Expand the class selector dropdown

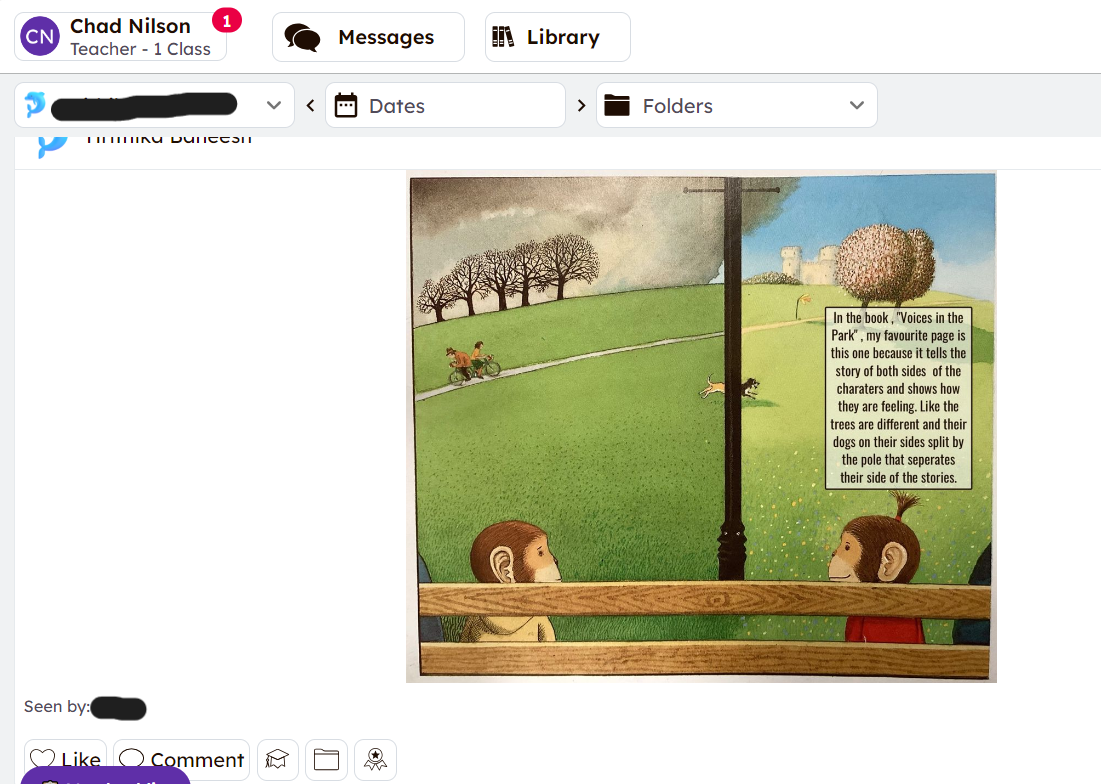coord(273,105)
